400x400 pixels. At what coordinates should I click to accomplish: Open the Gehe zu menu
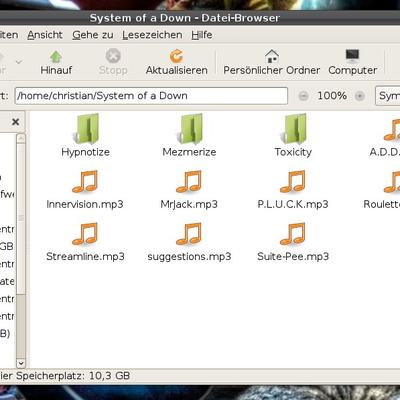point(93,35)
